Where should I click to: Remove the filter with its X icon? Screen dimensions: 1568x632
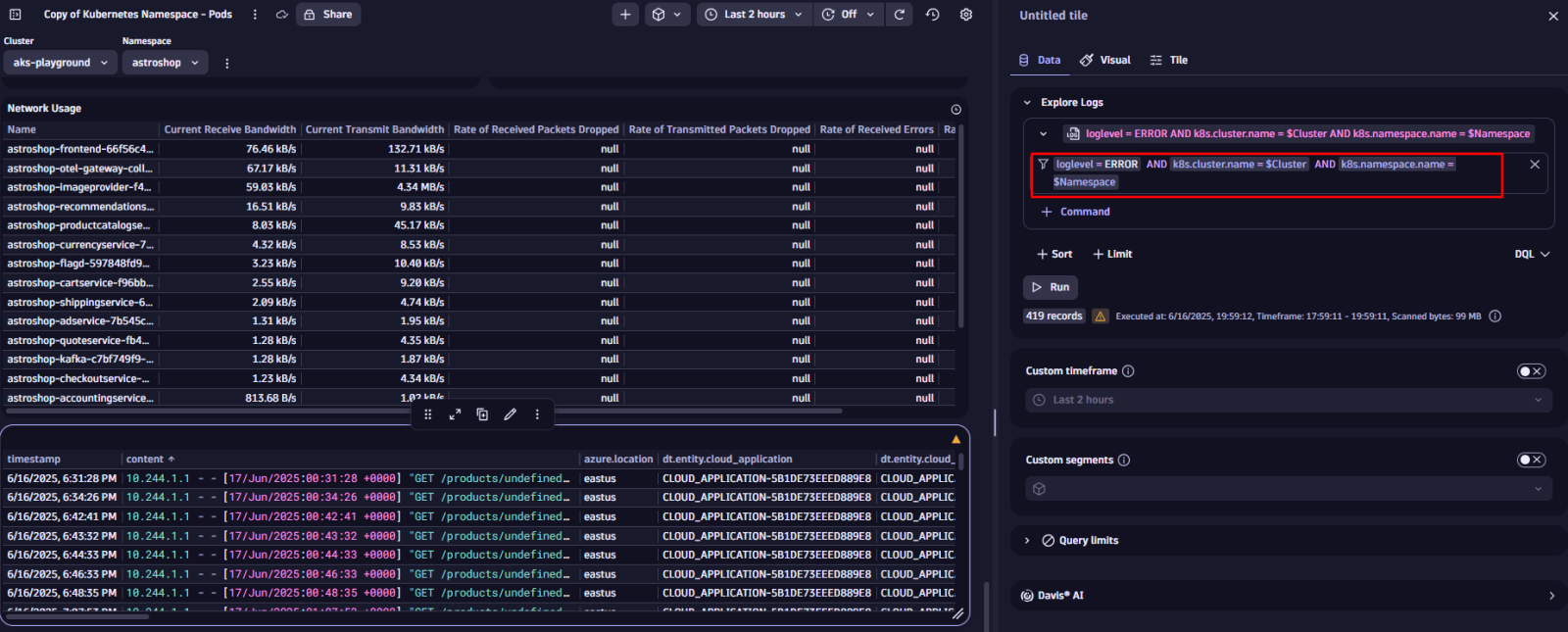coord(1535,165)
